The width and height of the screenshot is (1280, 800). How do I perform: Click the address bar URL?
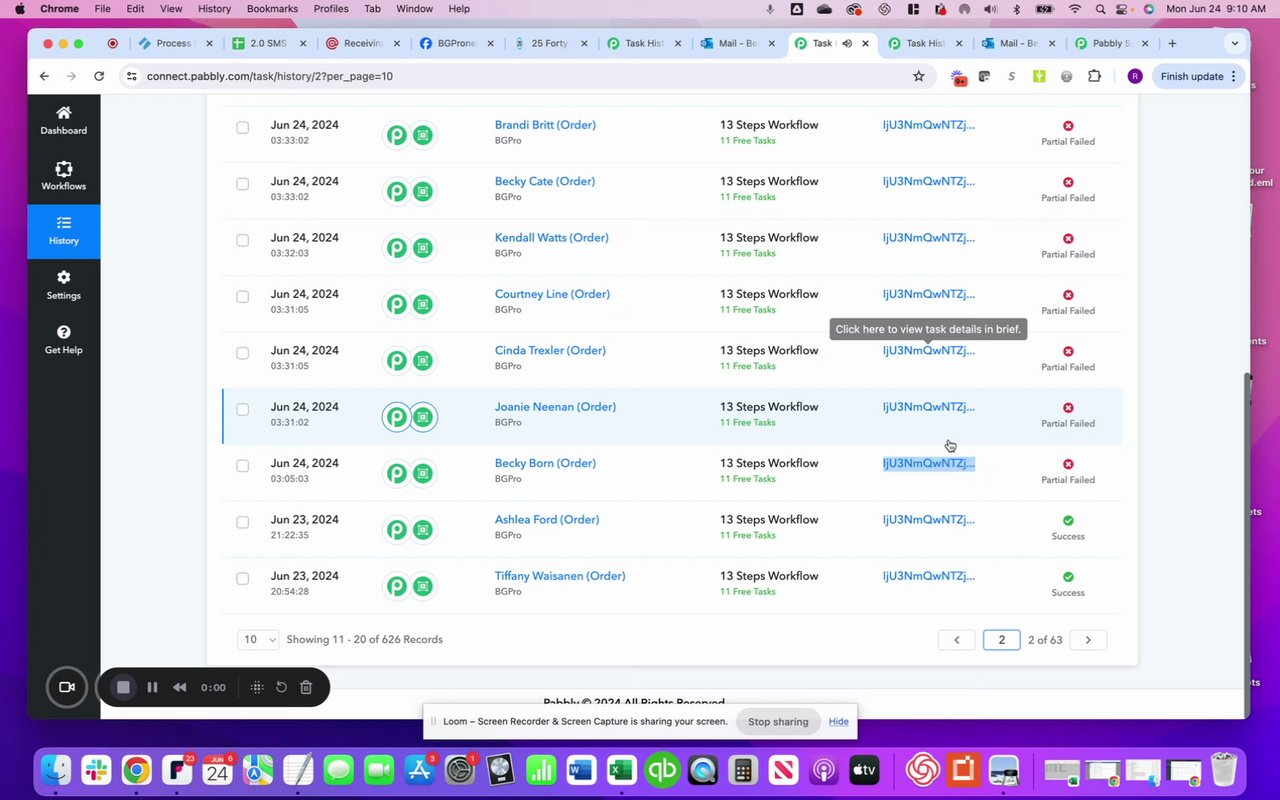click(270, 76)
